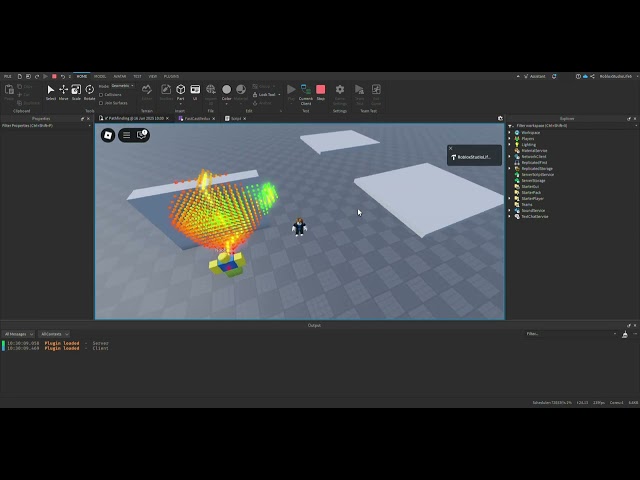Click the Lock Tool button
Image resolution: width=640 pixels, height=480 pixels.
point(264,95)
